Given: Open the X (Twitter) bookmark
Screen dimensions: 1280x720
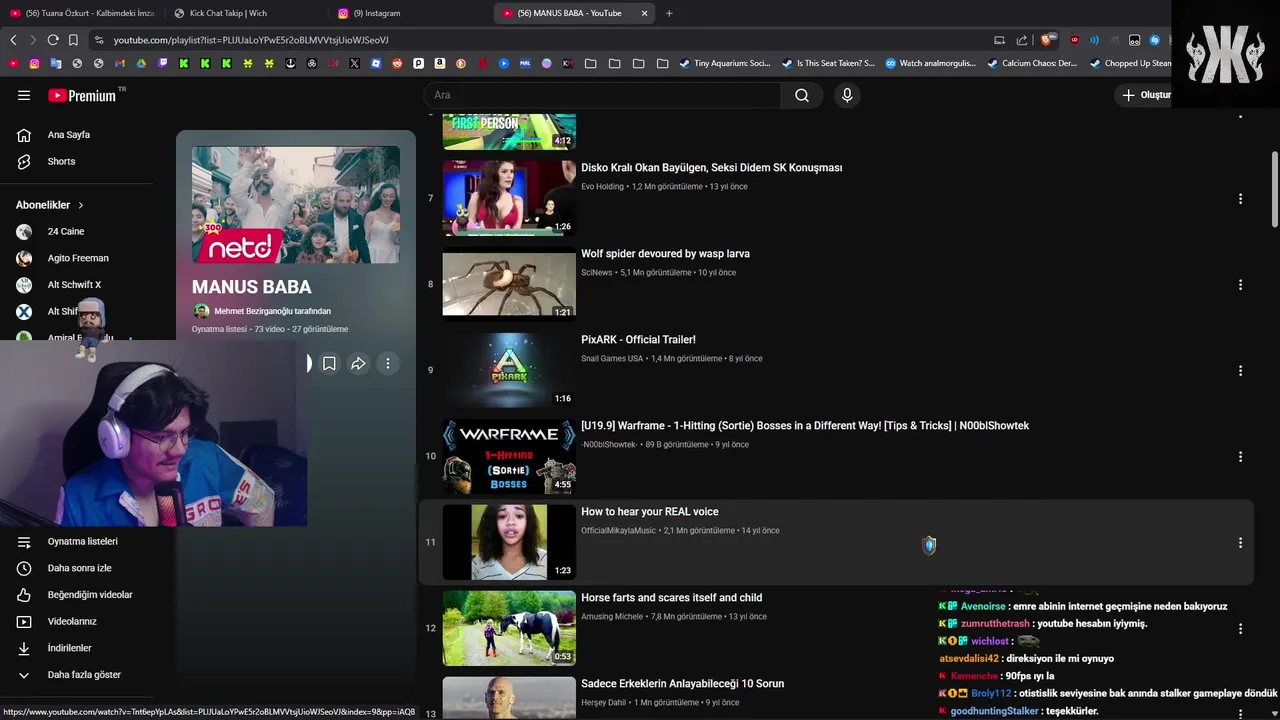Looking at the screenshot, I should [354, 63].
